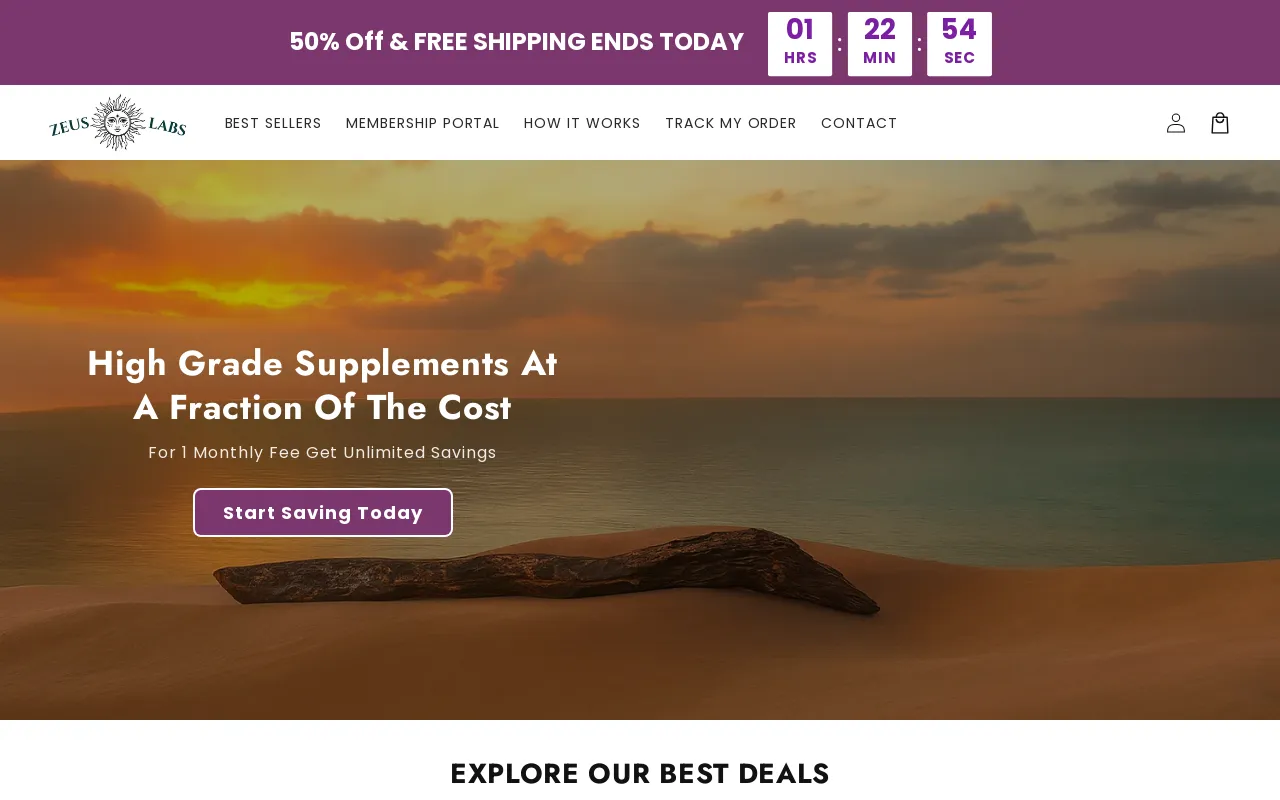Click the MIN countdown box
The height and width of the screenshot is (800, 1280).
[880, 44]
